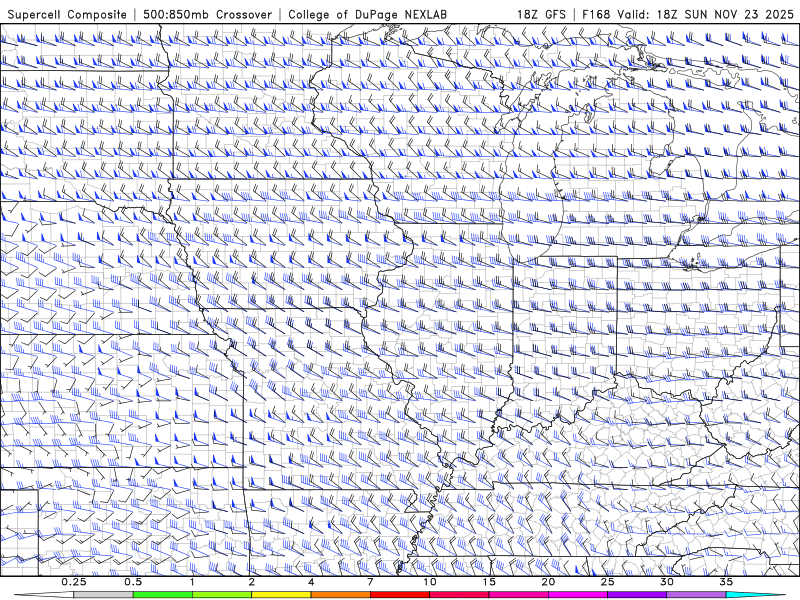Click the 'F168' forecast hour label
800x600 pixels.
point(596,14)
